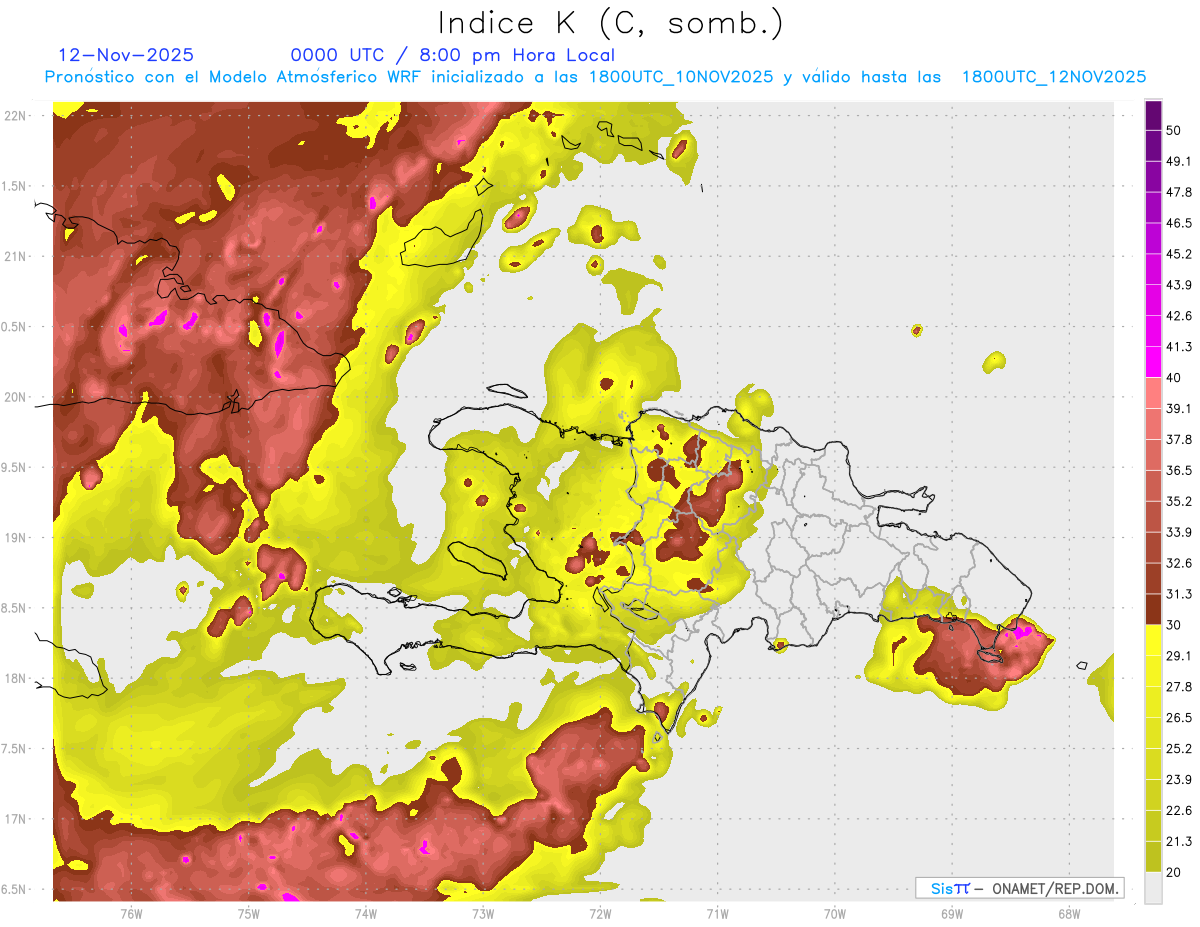Click the legend value "43.9"

click(1180, 285)
